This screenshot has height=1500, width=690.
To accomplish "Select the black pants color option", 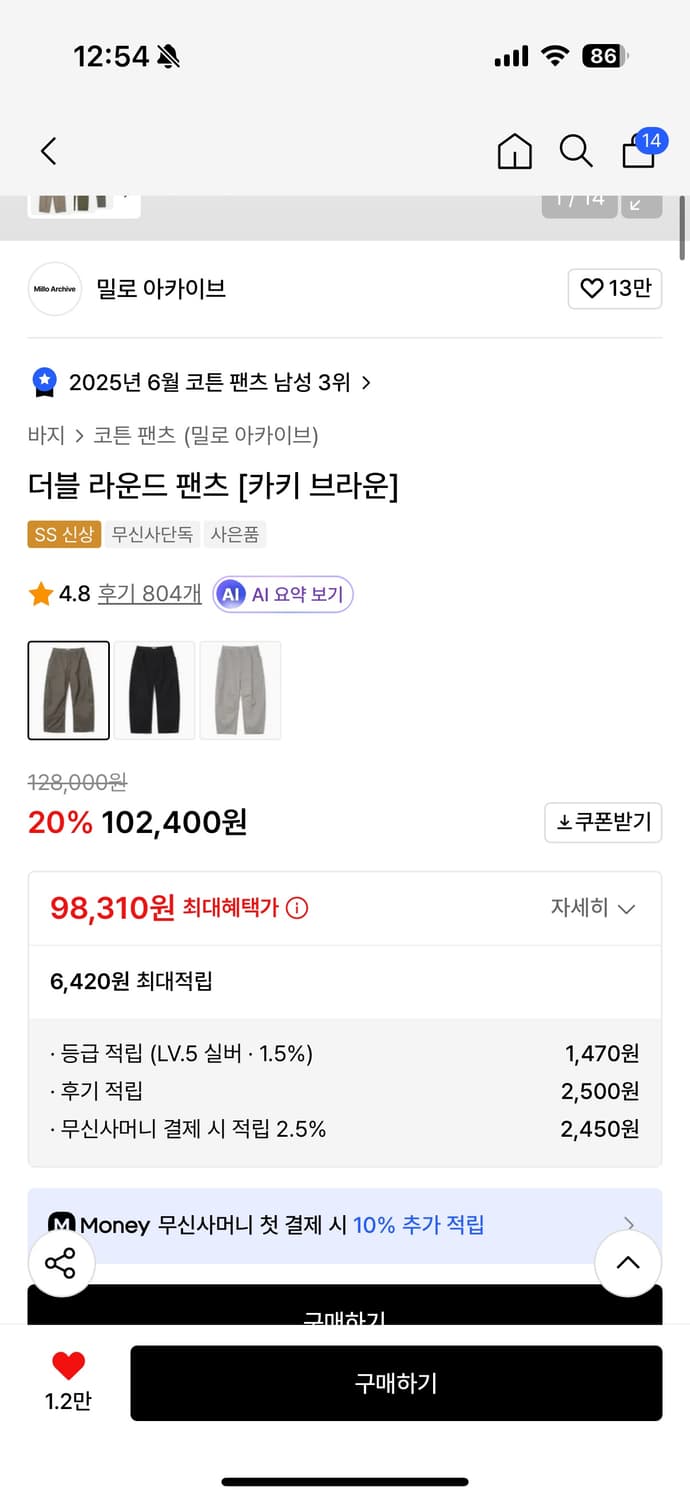I will pos(154,690).
